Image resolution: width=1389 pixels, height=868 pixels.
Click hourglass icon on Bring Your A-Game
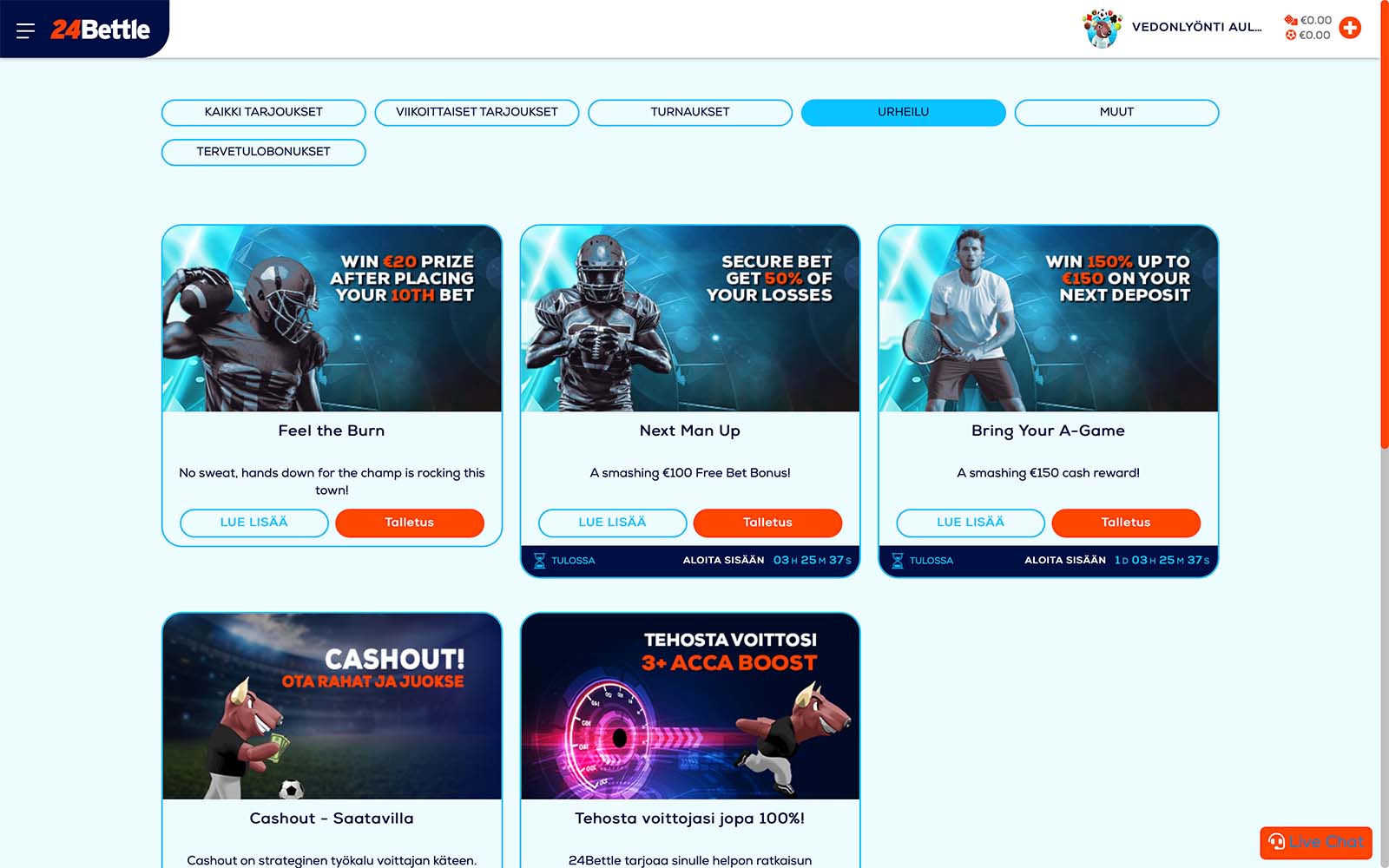(898, 561)
